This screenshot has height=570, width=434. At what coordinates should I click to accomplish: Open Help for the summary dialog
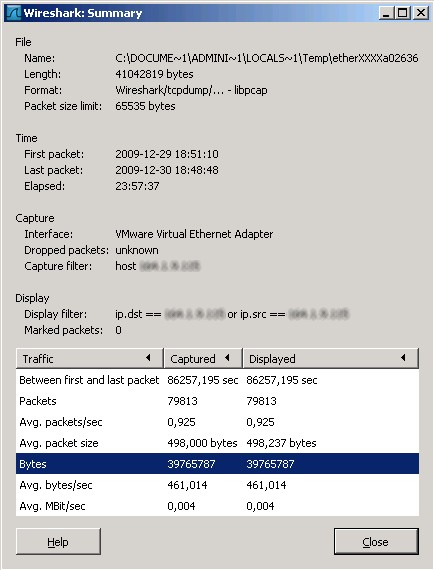click(59, 542)
